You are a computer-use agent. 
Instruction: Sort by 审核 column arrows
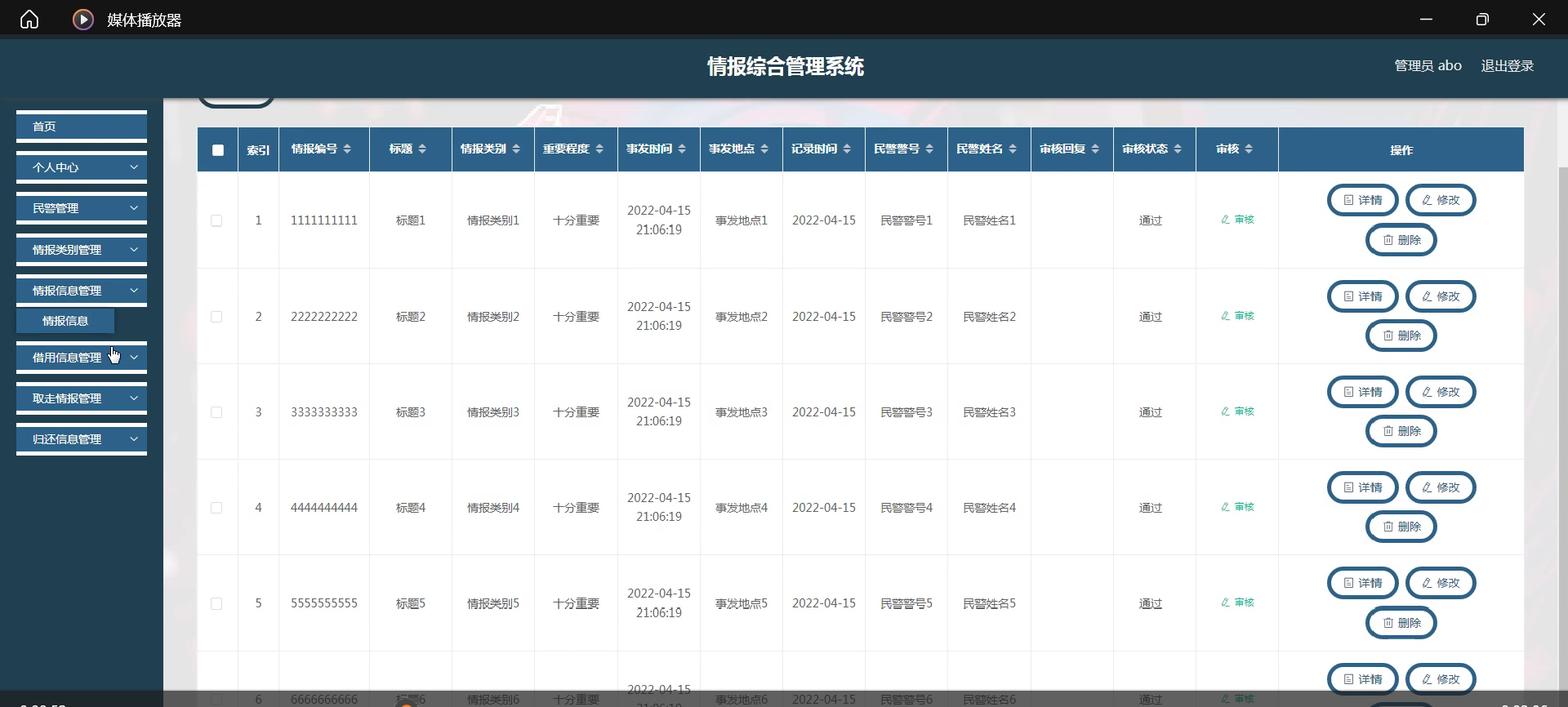[x=1249, y=149]
